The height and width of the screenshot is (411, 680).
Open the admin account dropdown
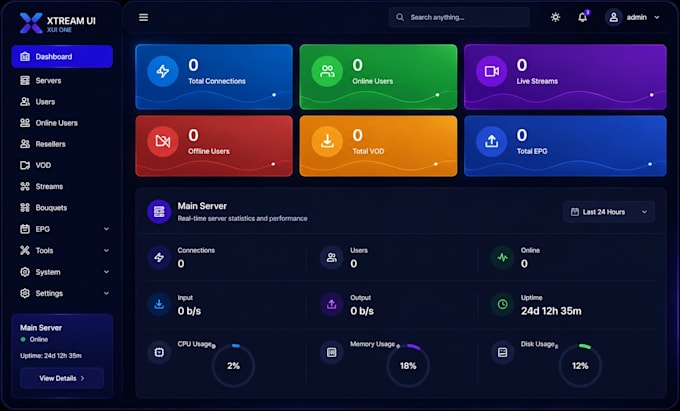[x=632, y=17]
